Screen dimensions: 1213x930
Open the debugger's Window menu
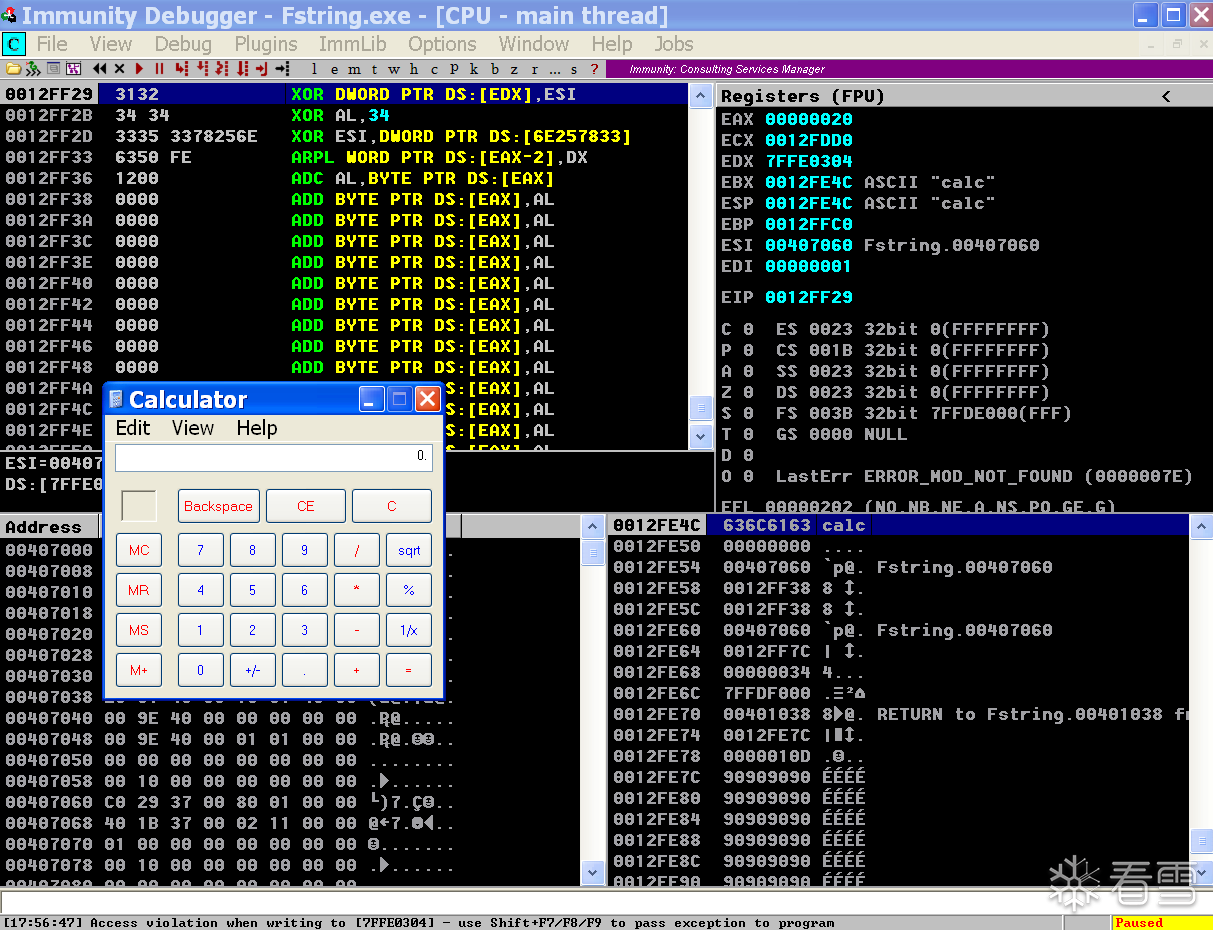tap(534, 44)
